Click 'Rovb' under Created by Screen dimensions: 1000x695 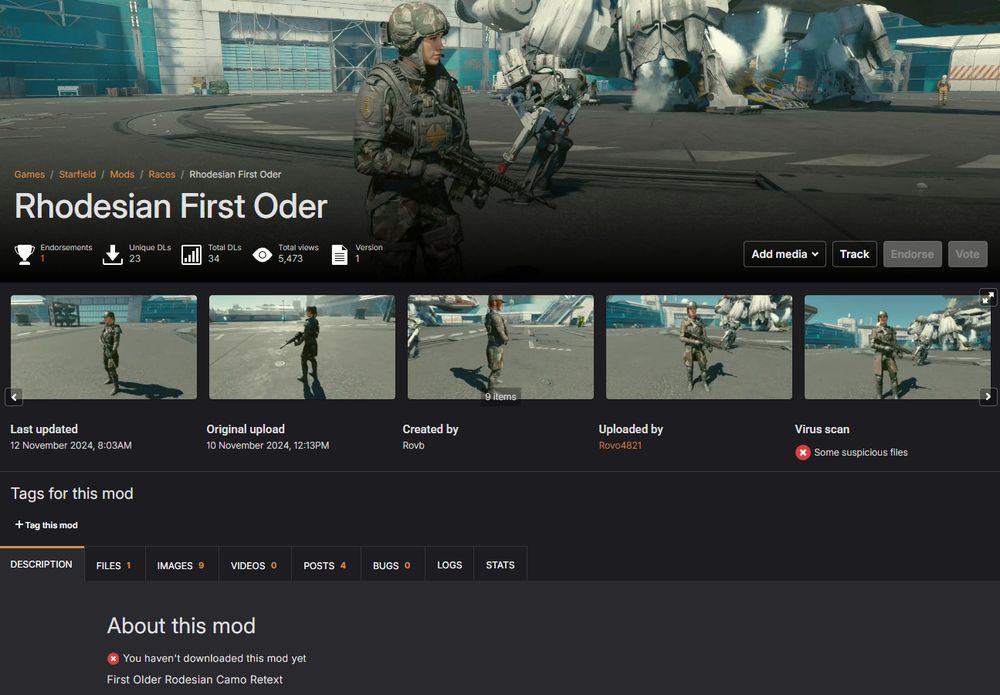click(x=413, y=445)
